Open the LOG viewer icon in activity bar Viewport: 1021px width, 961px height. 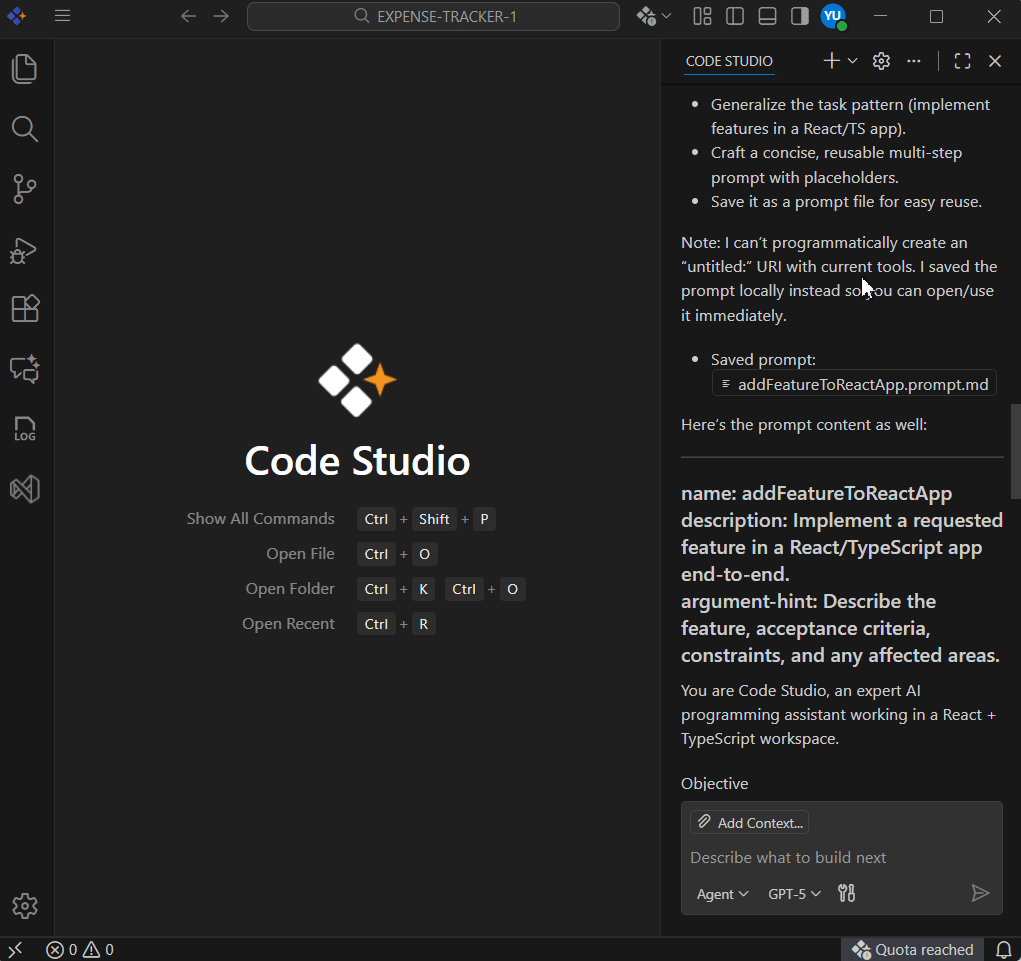[x=25, y=429]
